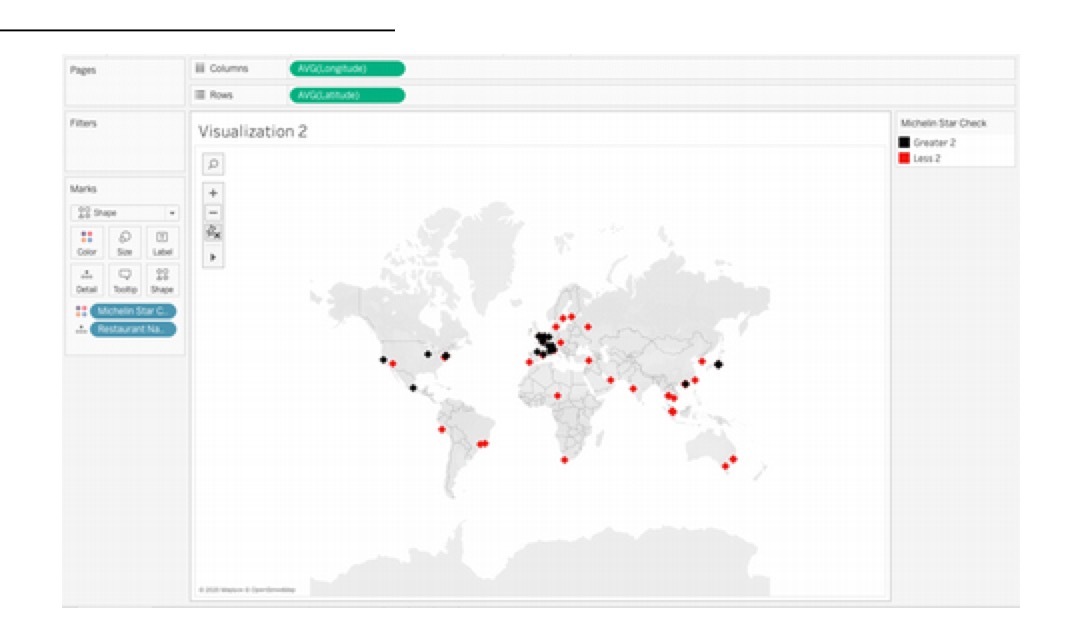Click the black Greater 2 legend swatch
The width and height of the screenshot is (1072, 617).
pyautogui.click(x=904, y=142)
